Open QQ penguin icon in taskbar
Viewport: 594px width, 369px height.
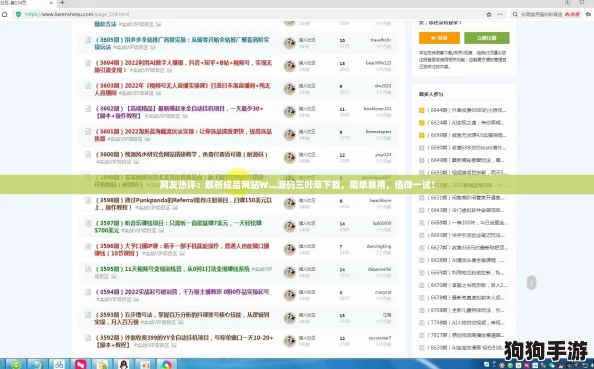(x=123, y=364)
